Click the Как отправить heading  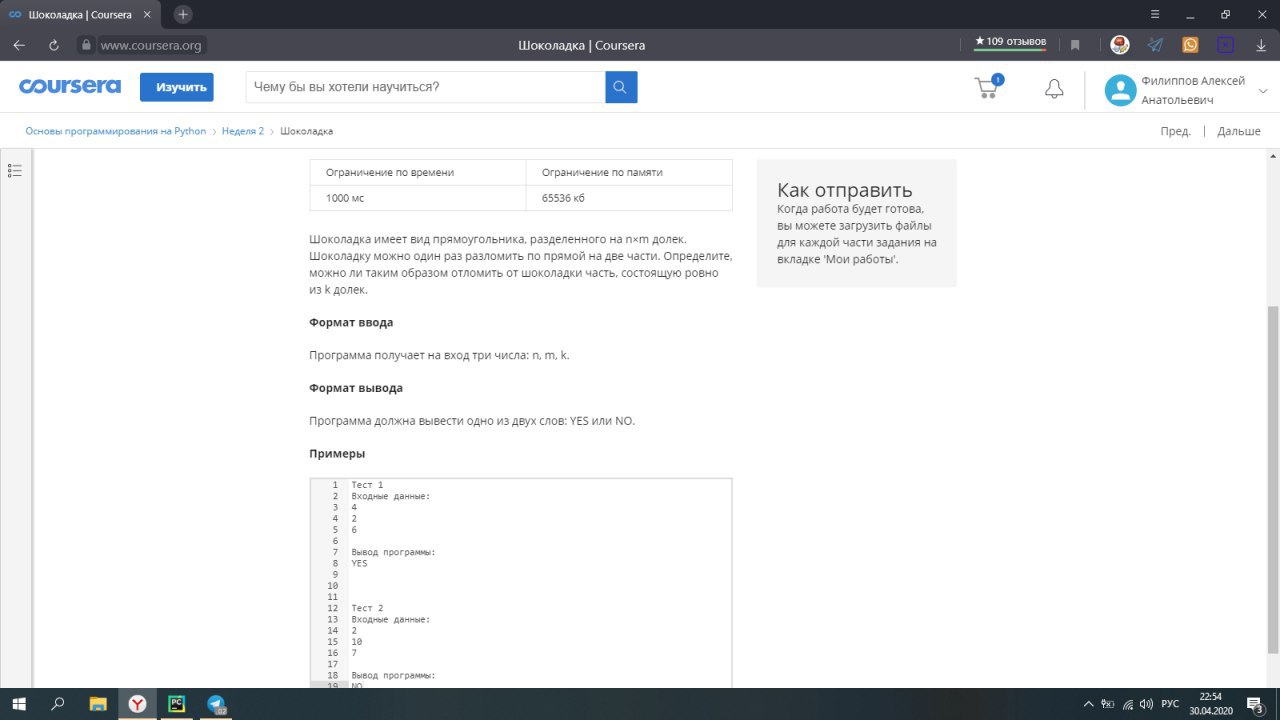(x=845, y=190)
